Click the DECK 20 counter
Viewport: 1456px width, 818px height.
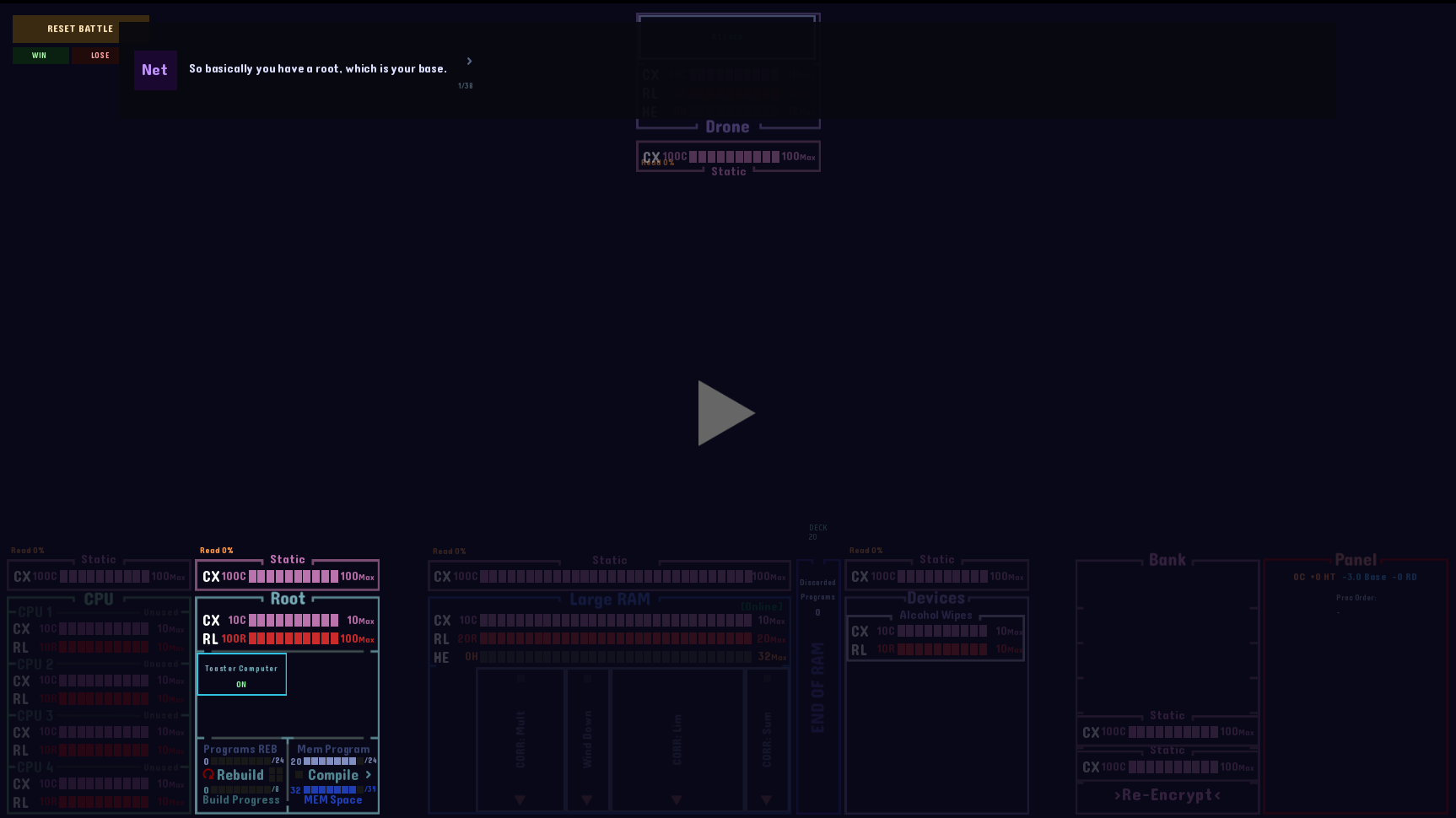[817, 532]
